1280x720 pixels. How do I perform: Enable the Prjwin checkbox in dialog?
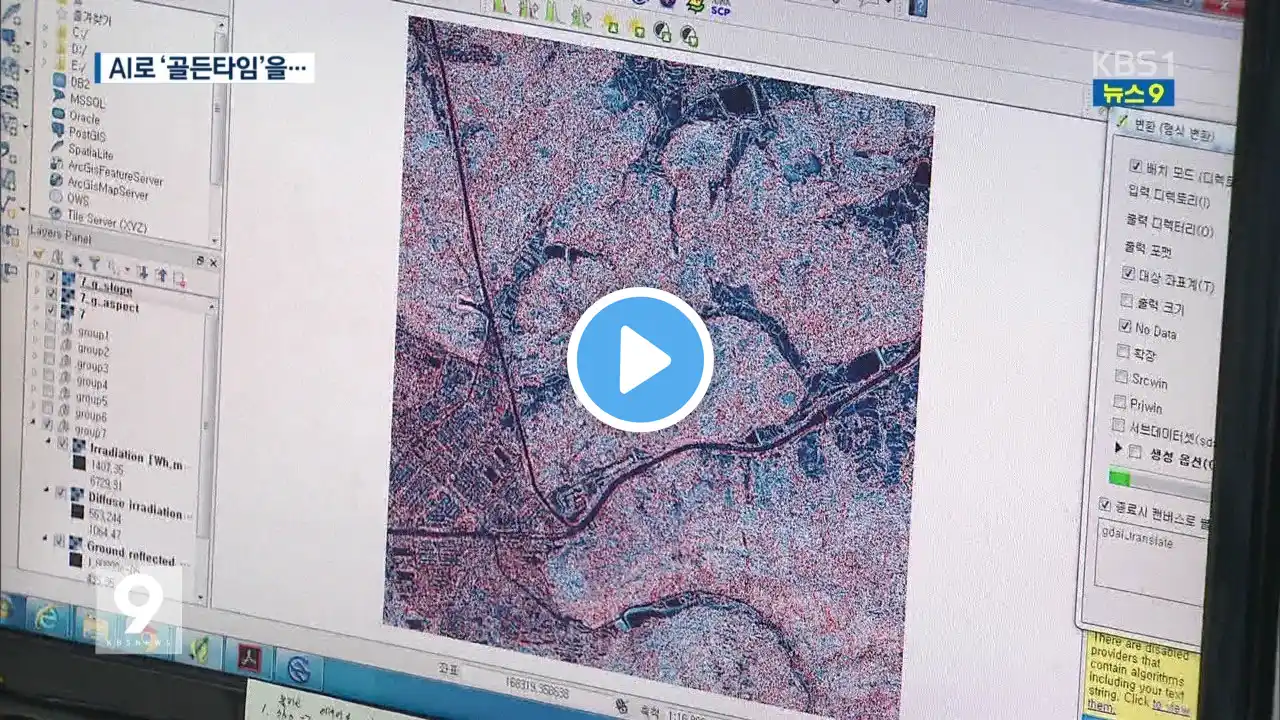pos(1121,401)
